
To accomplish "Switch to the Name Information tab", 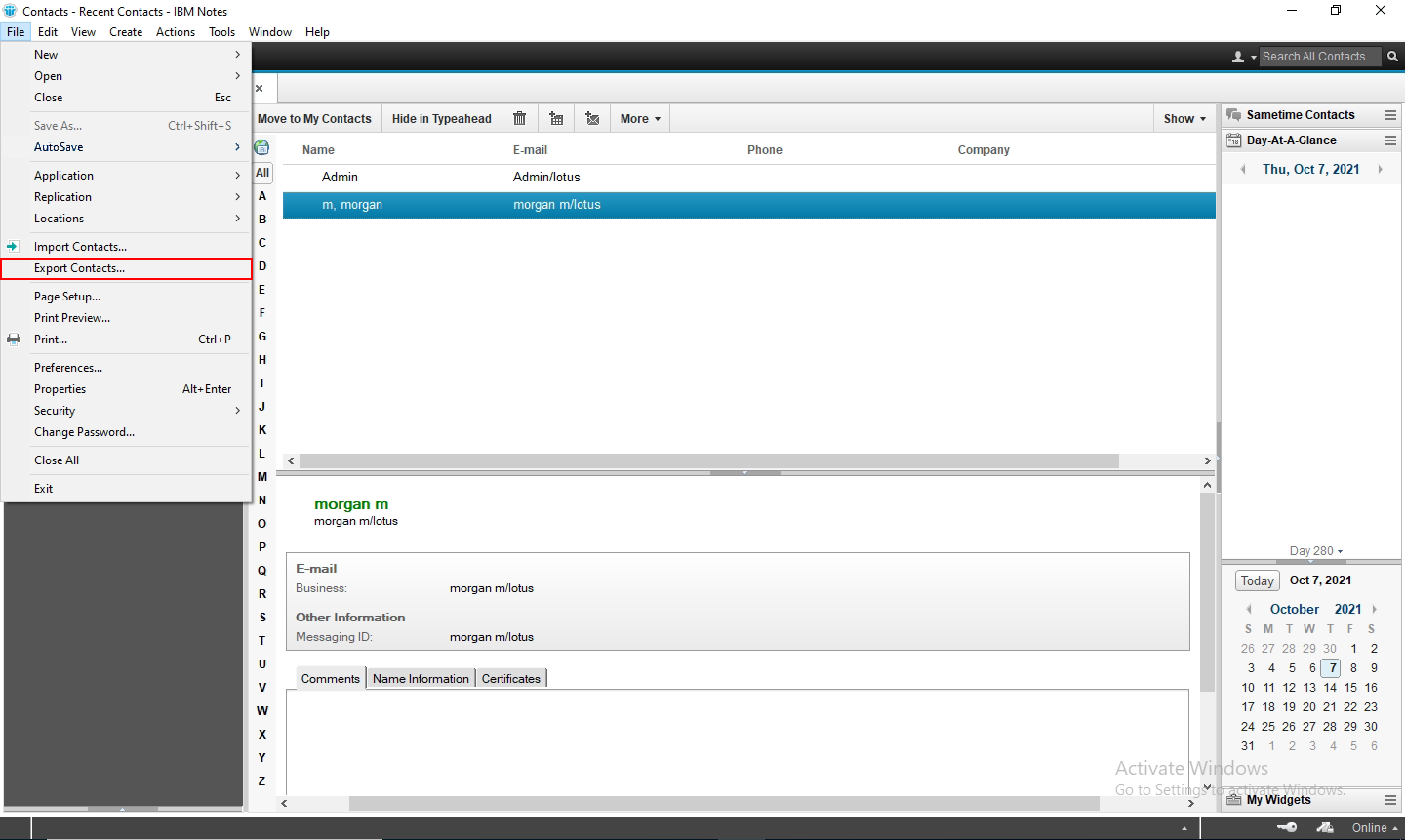I will click(x=421, y=679).
